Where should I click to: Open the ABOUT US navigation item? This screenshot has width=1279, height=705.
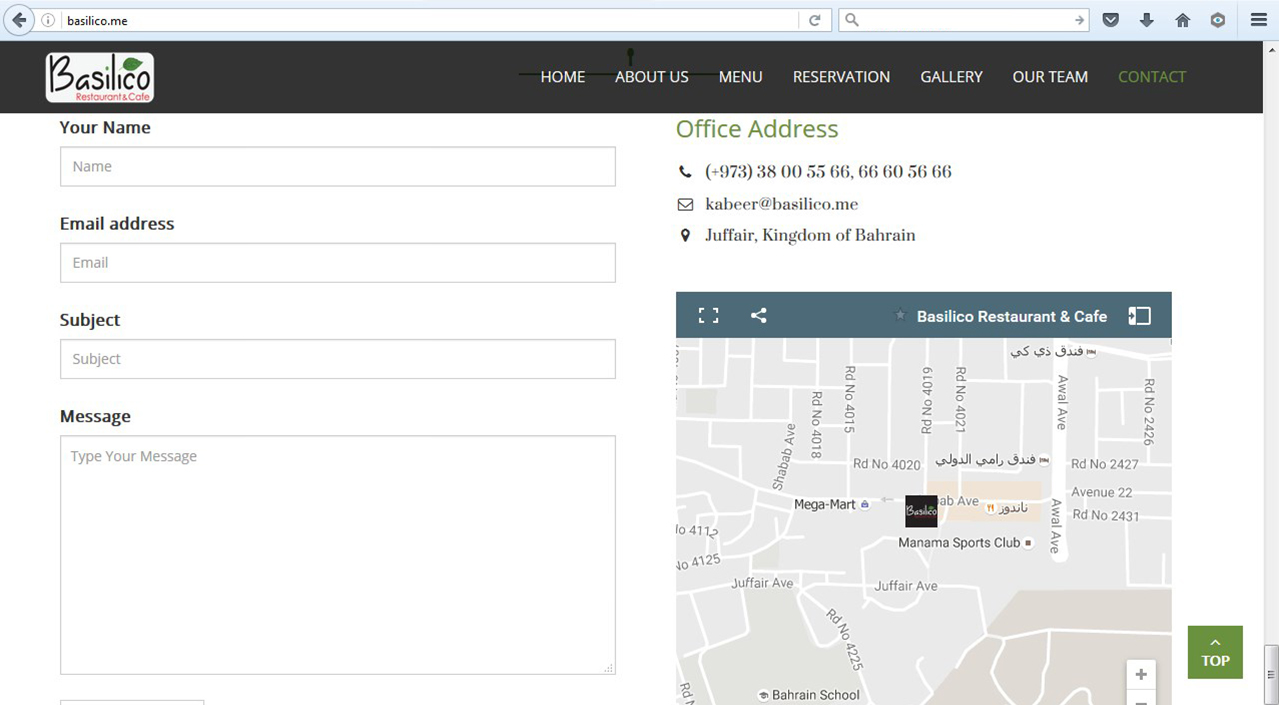pos(651,77)
